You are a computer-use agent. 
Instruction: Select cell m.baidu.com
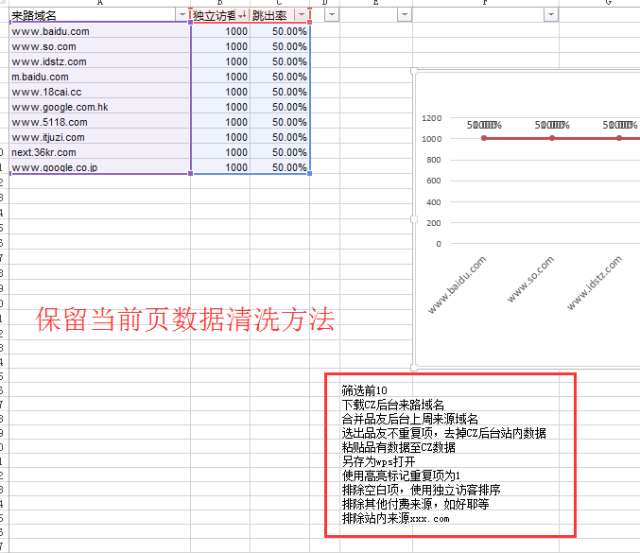100,77
